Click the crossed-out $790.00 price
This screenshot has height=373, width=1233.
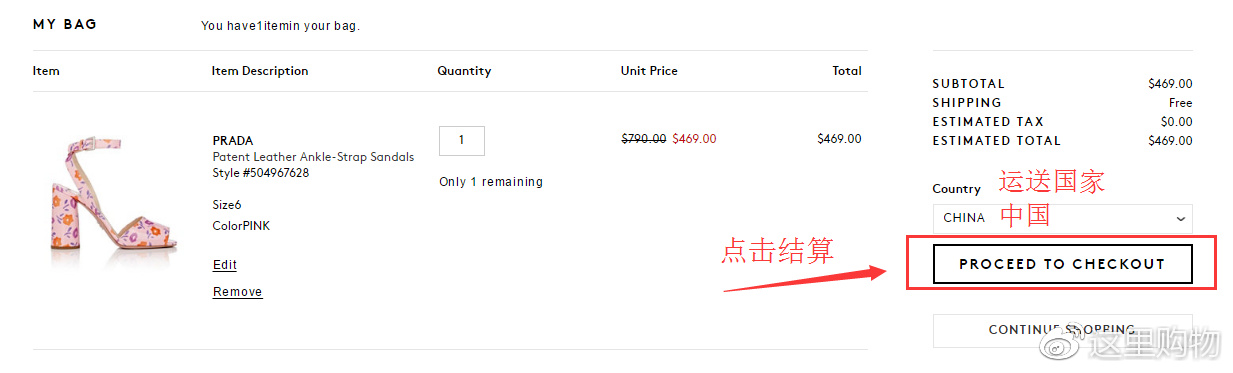(x=644, y=139)
